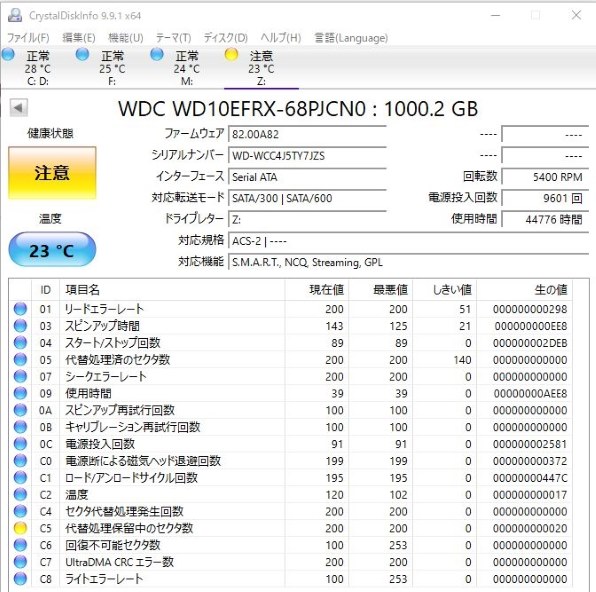The height and width of the screenshot is (592, 596).
Task: Click status orb of C0 磁気ヘッド退避回数 row
Action: [20, 461]
